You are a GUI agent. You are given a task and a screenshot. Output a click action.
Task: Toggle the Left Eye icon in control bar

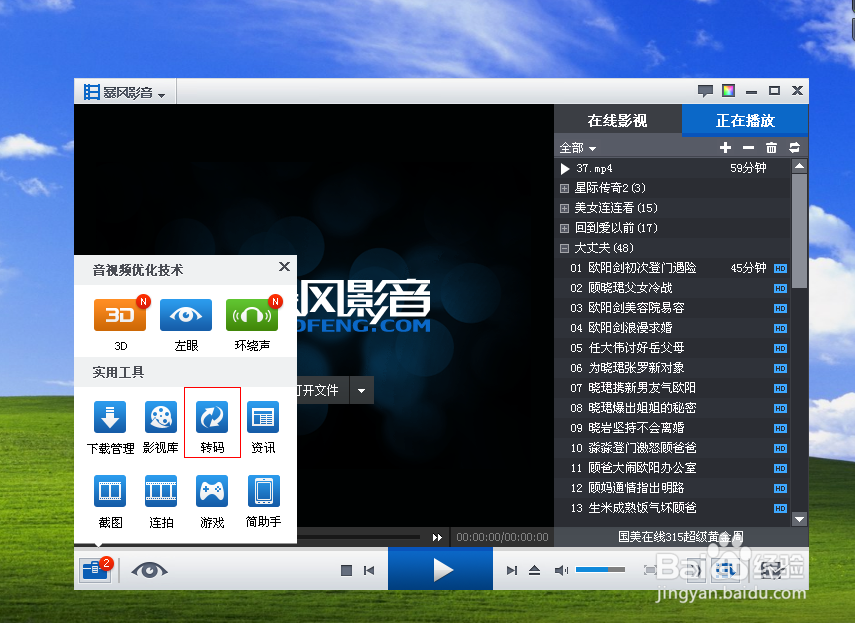point(149,570)
